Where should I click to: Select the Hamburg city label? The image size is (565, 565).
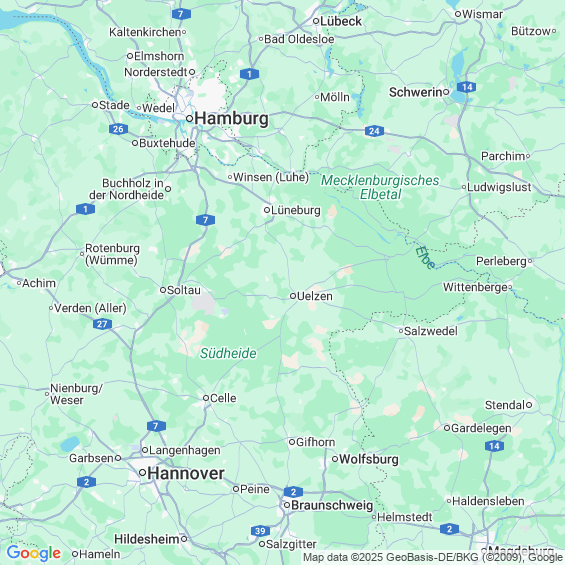(231, 119)
